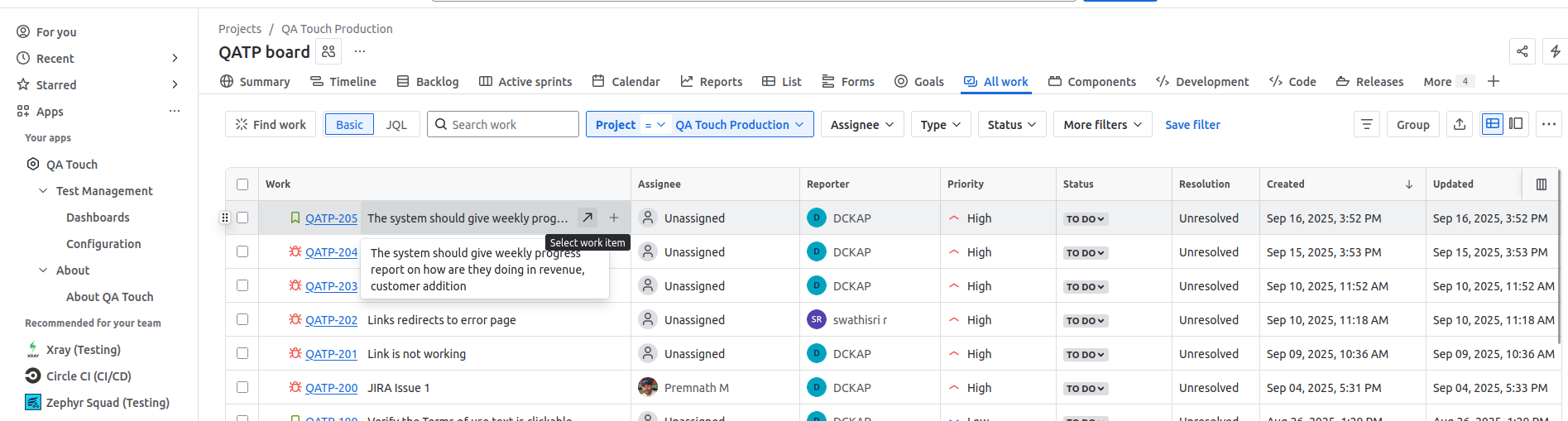
Task: Open work item link QATP-200
Action: coord(331,387)
